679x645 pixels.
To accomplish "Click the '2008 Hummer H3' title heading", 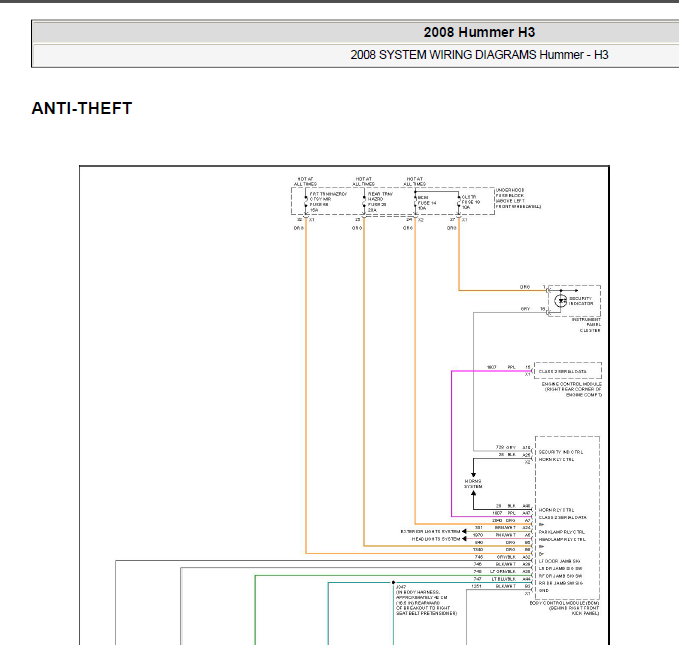I will [479, 32].
